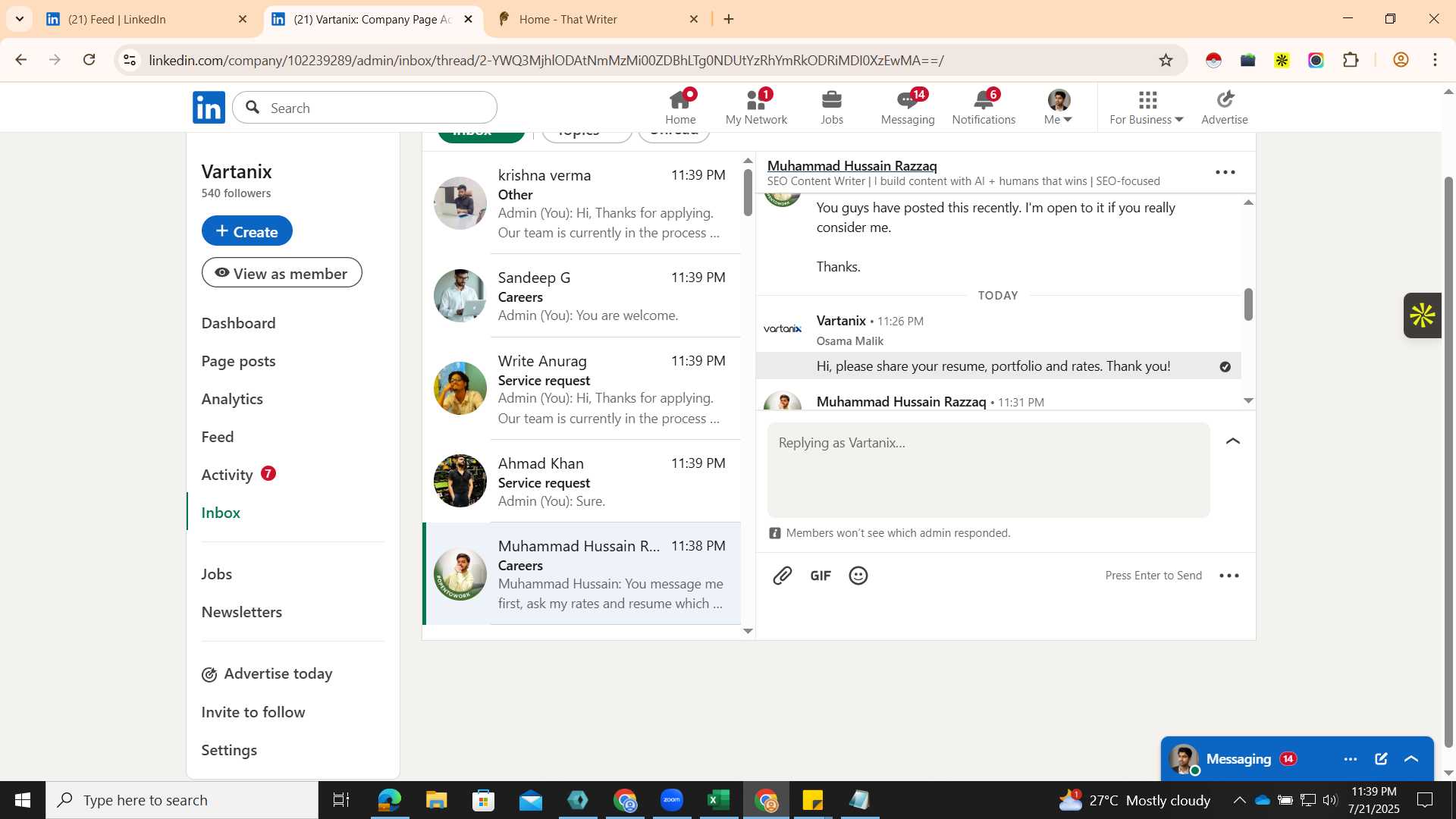Click reply box Replying as Vartanix
The height and width of the screenshot is (819, 1456).
(988, 470)
